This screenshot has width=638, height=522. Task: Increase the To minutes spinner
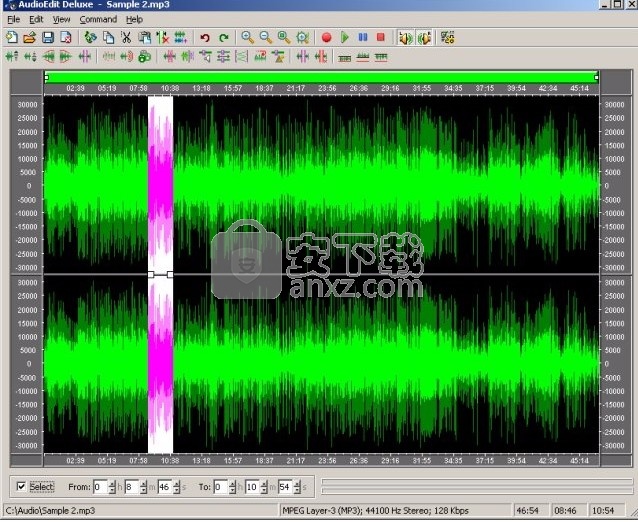click(264, 483)
